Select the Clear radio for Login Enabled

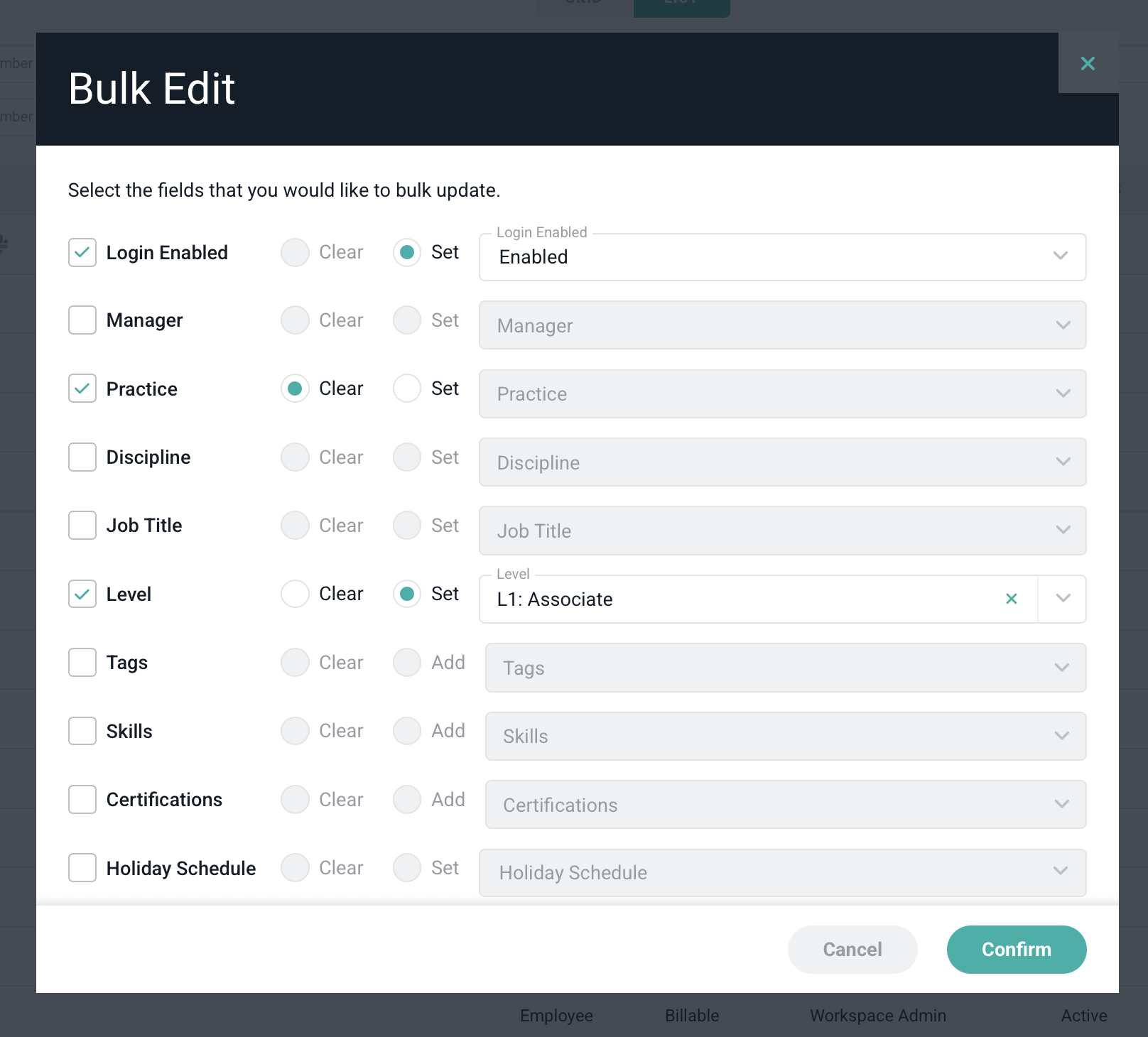click(x=295, y=252)
